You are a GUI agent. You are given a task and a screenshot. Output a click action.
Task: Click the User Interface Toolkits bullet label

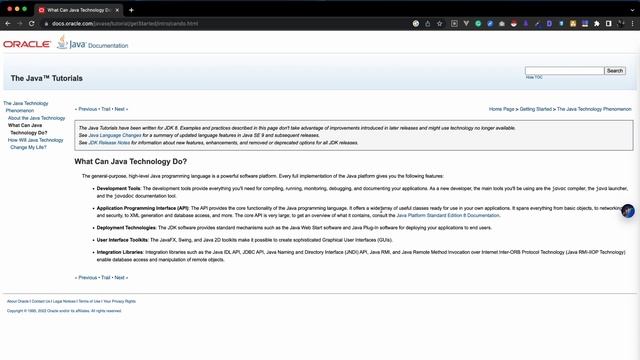pos(122,240)
